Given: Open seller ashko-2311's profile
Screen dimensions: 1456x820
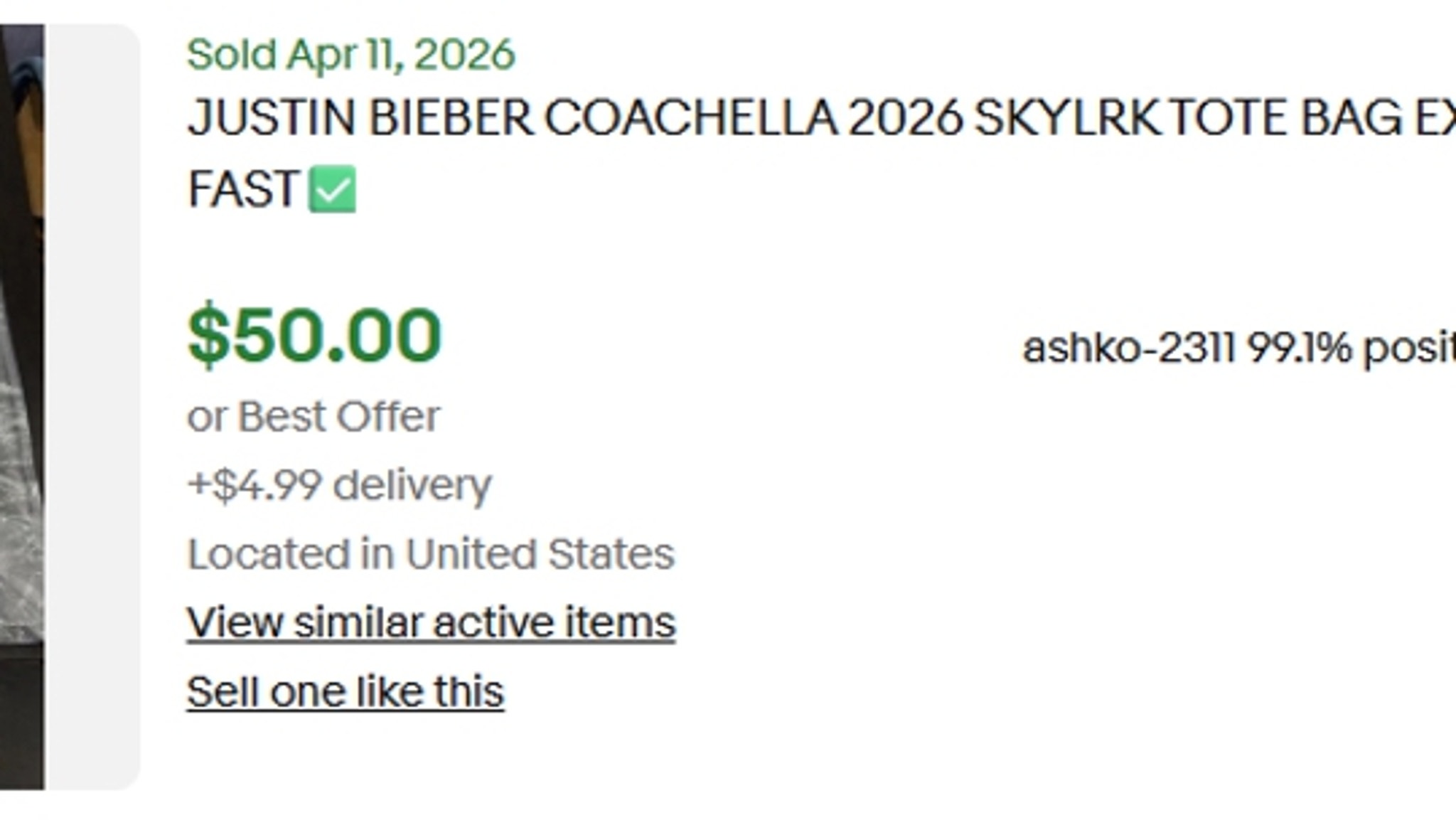Looking at the screenshot, I should coord(1128,348).
